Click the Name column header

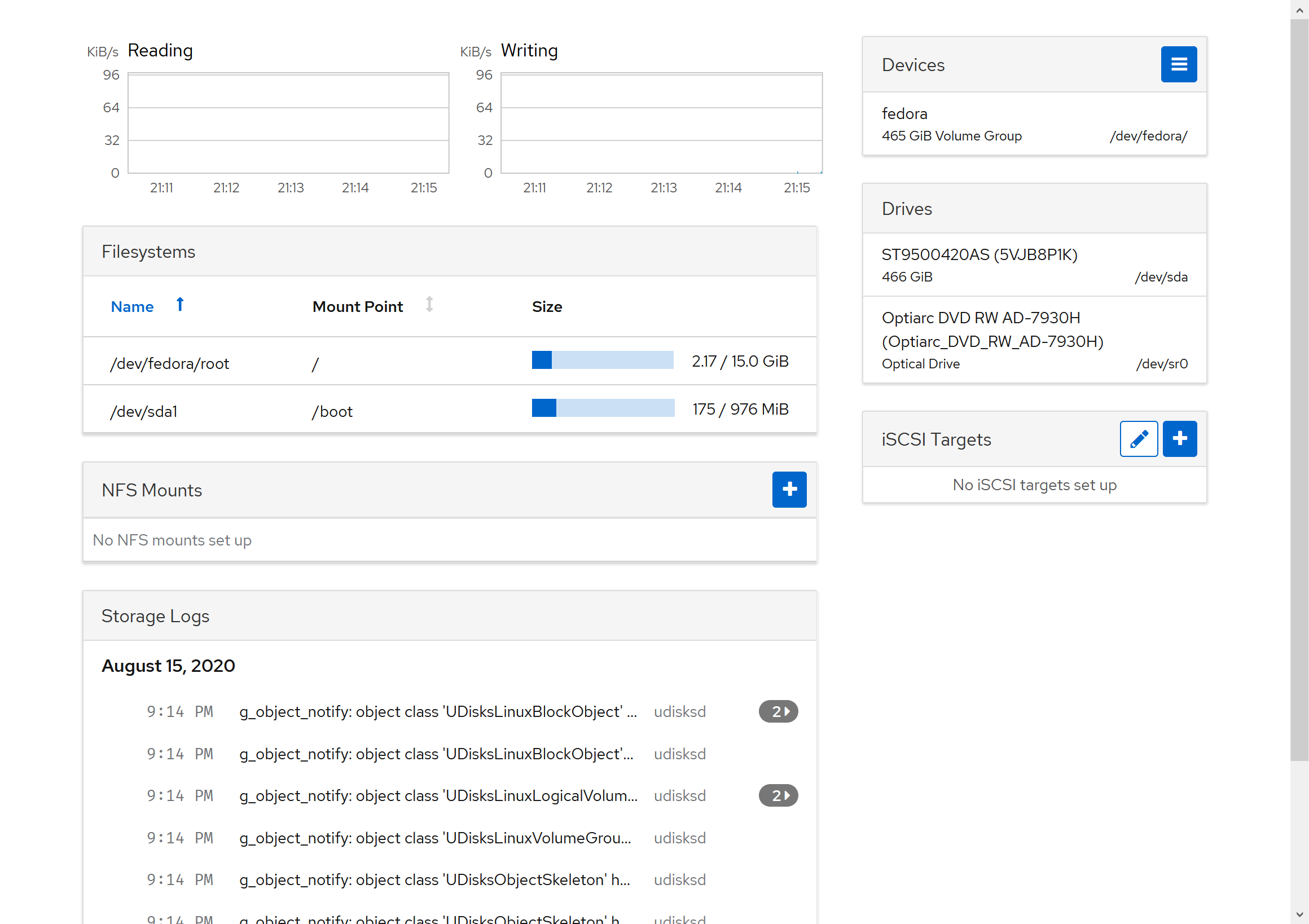(x=131, y=307)
